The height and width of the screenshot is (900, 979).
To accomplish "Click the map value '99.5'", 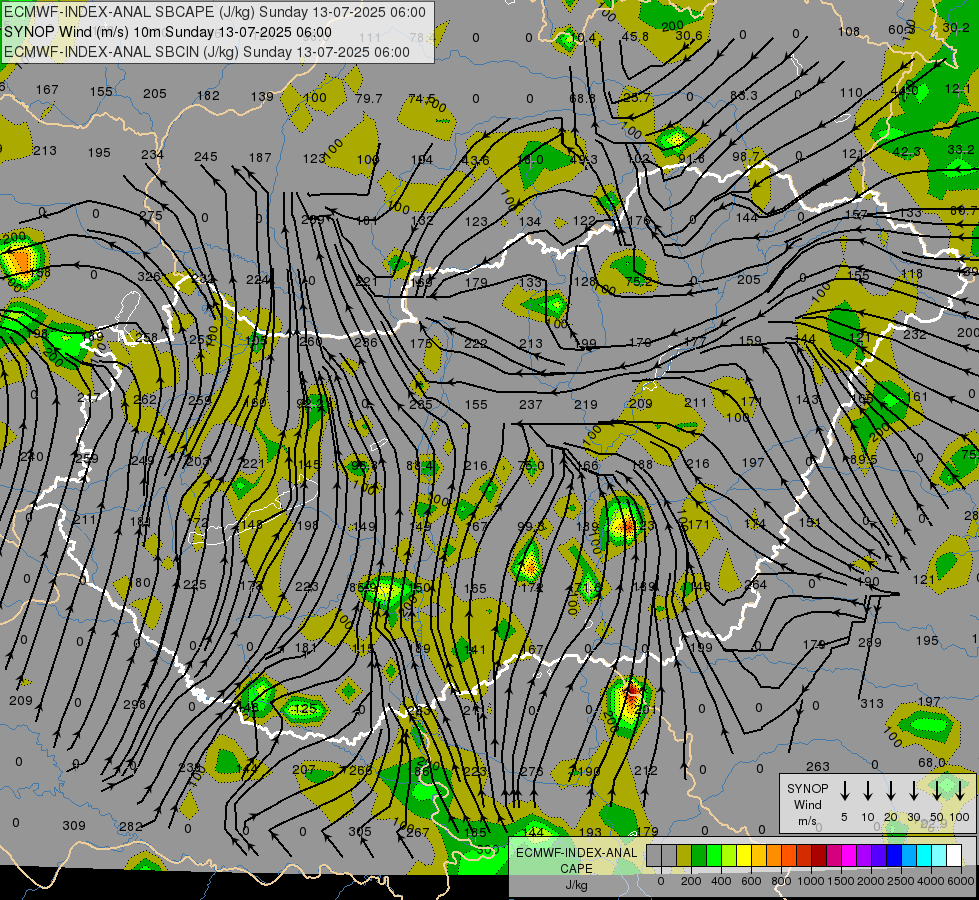I will [531, 527].
